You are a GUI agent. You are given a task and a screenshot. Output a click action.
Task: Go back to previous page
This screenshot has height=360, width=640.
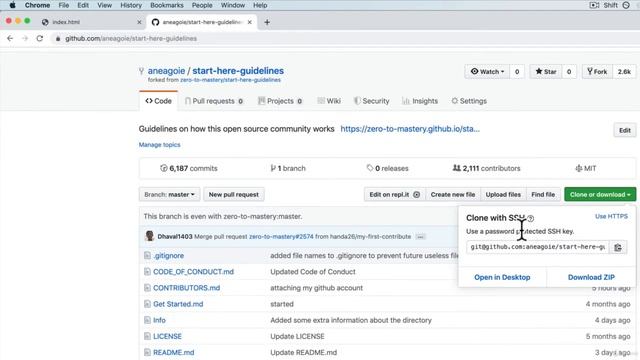coord(10,38)
